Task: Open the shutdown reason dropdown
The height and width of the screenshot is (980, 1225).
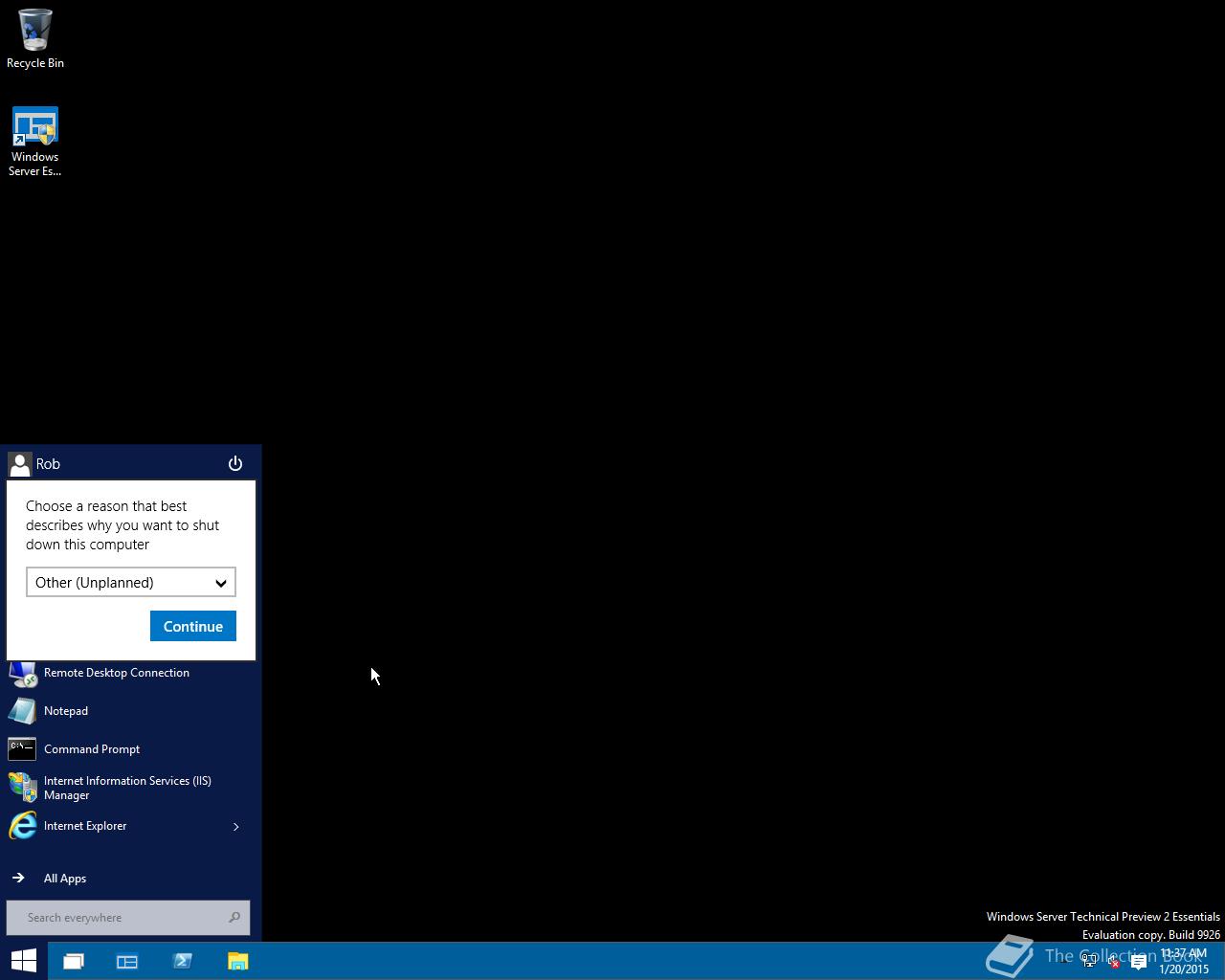Action: 131,582
